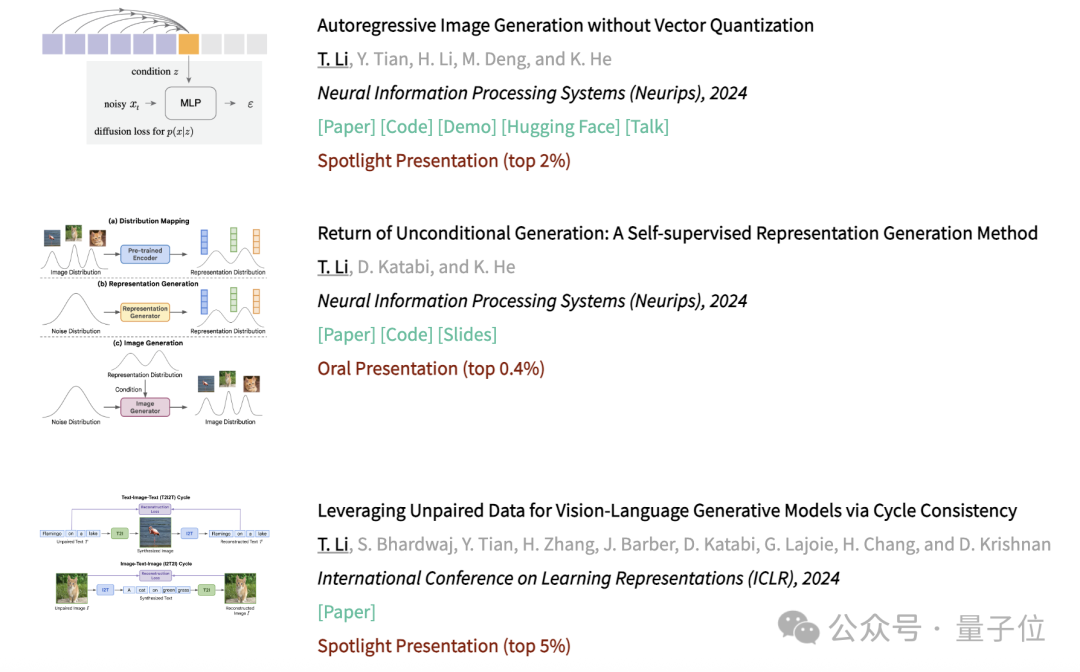The width and height of the screenshot is (1080, 672).
Task: Click the Return of Unconditional Generation paper title
Action: [x=677, y=234]
